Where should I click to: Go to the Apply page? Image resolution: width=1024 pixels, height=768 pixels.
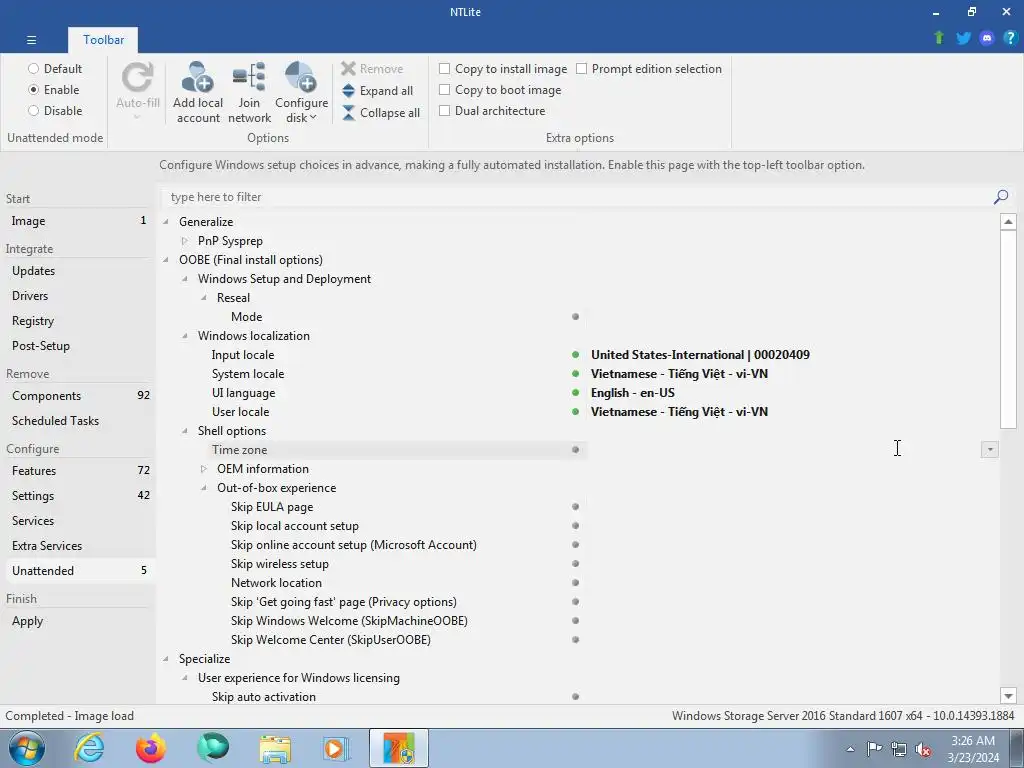pos(78,621)
